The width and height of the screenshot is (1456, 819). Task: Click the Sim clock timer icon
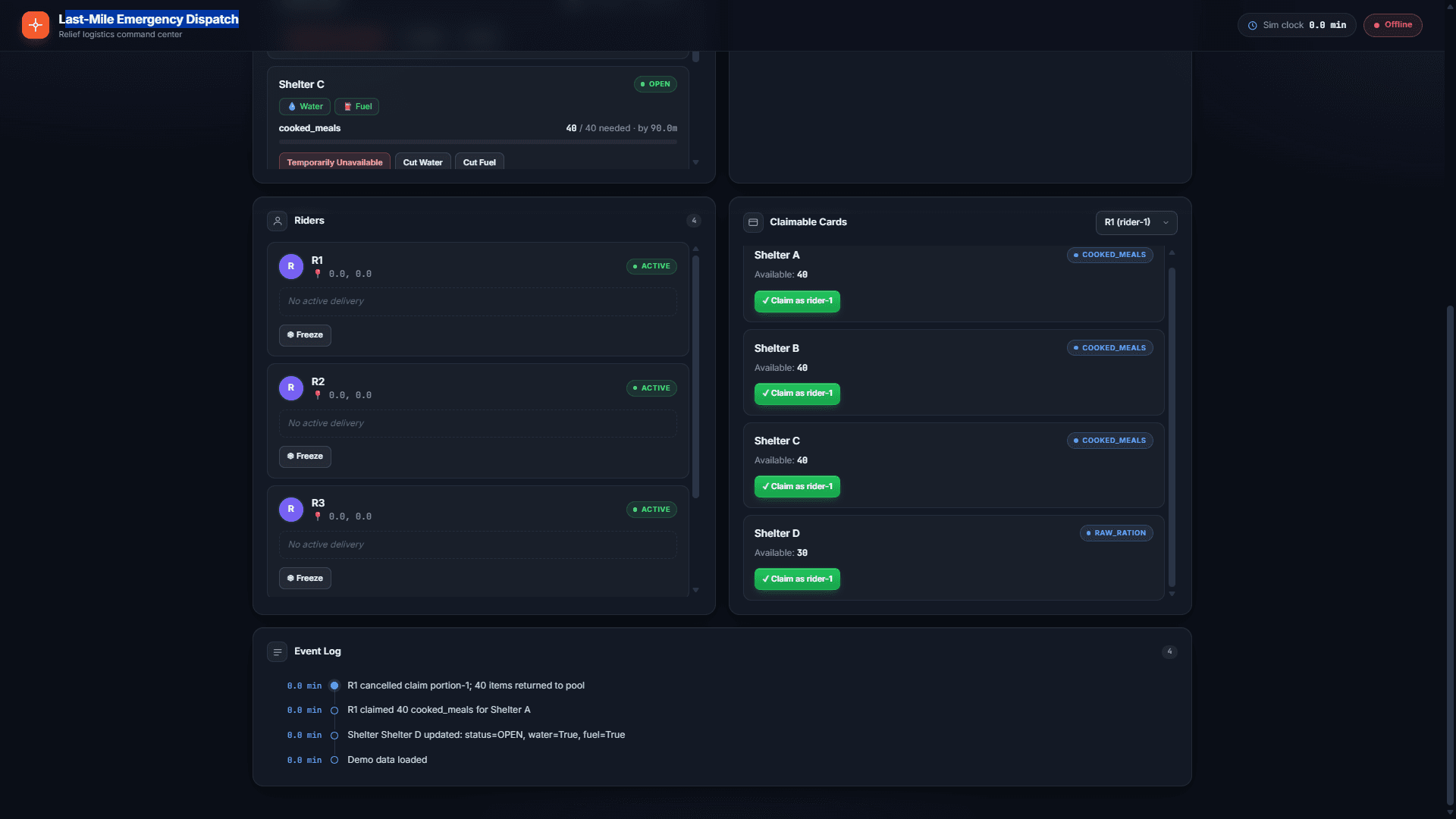(x=1253, y=25)
